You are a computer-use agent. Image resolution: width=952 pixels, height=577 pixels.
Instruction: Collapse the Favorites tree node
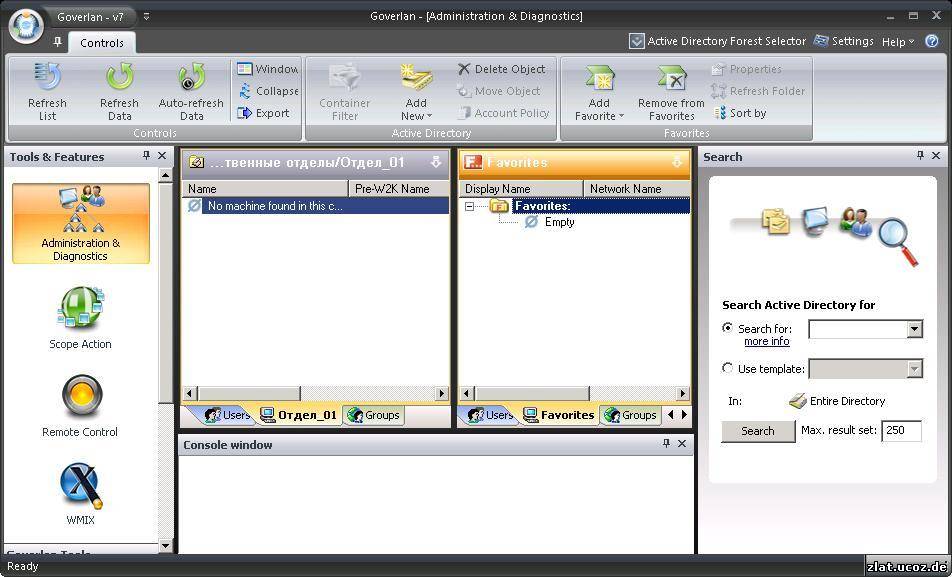[x=469, y=207]
